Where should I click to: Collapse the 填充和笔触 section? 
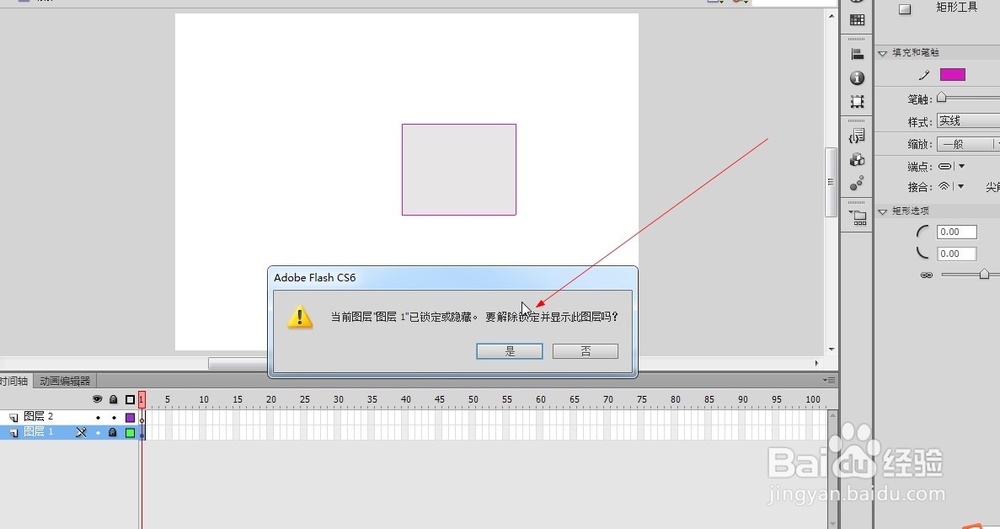click(883, 53)
